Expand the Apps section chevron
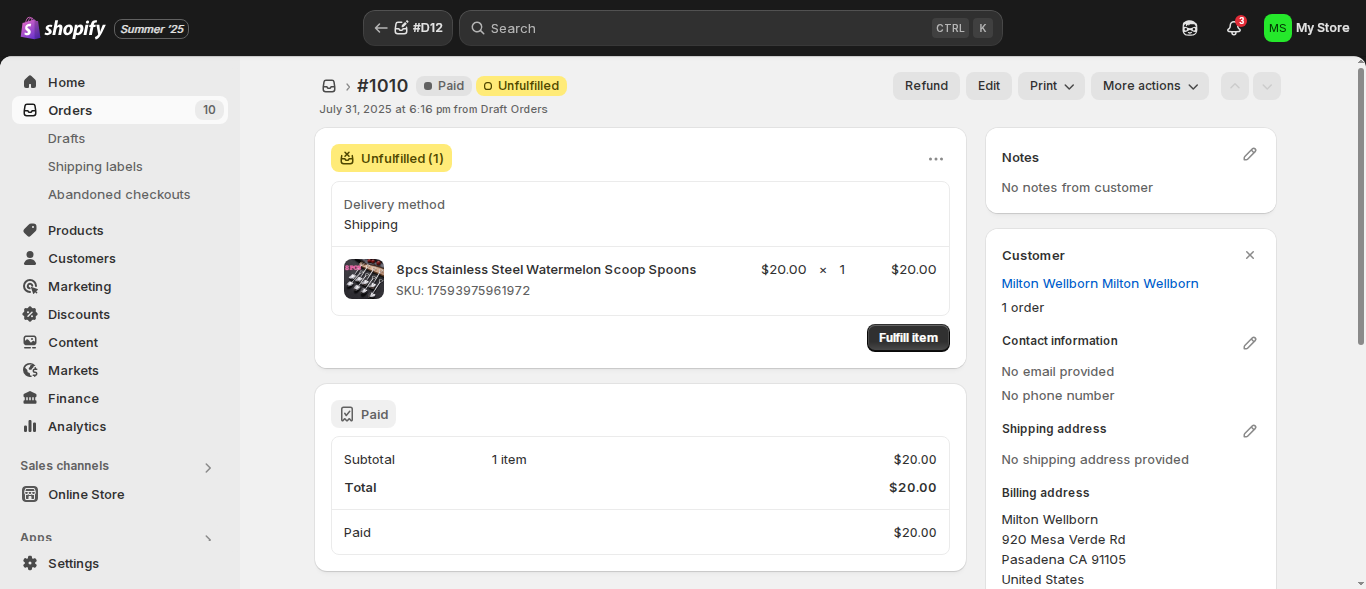 tap(208, 538)
